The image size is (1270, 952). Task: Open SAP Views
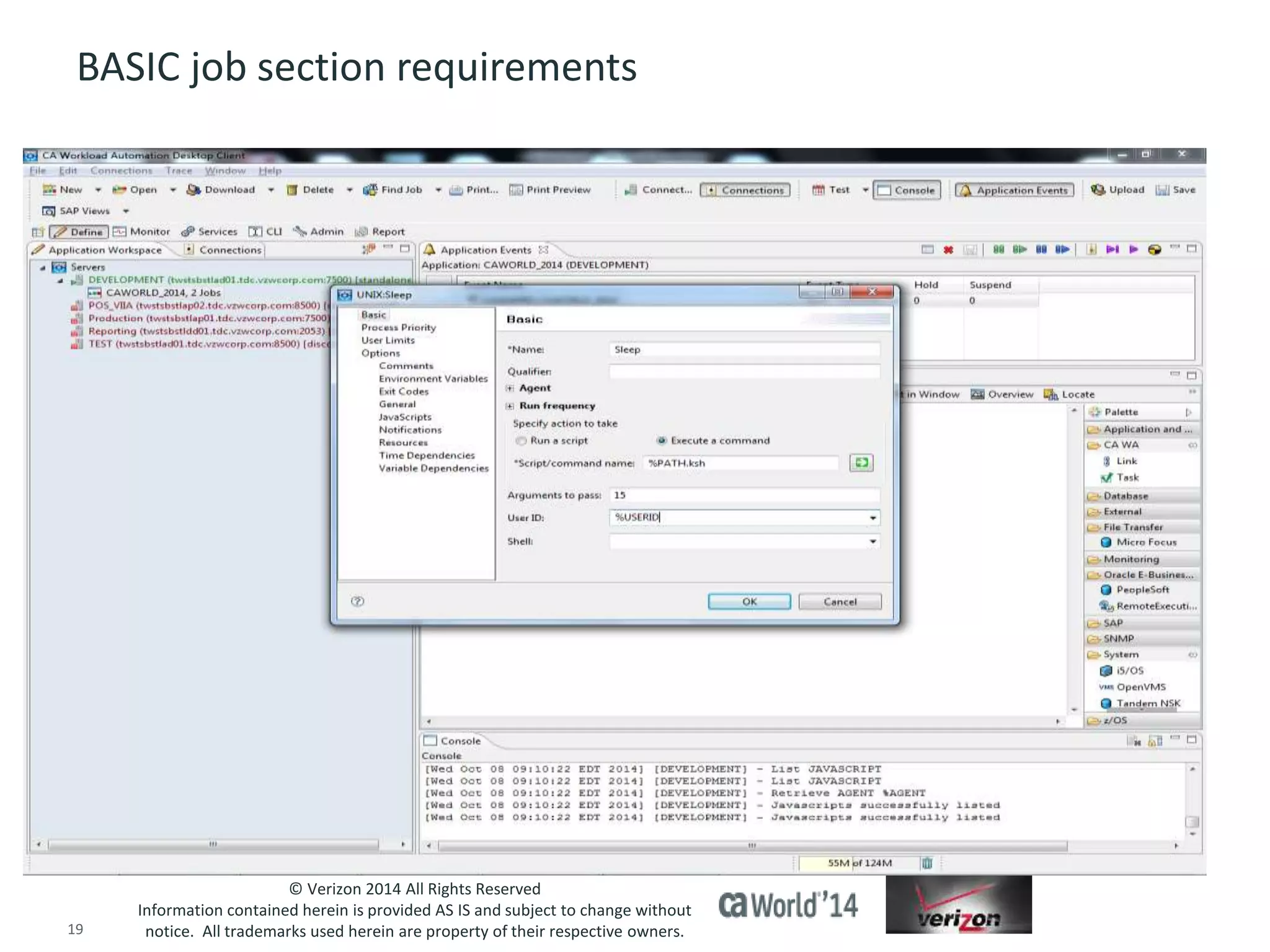click(x=76, y=211)
